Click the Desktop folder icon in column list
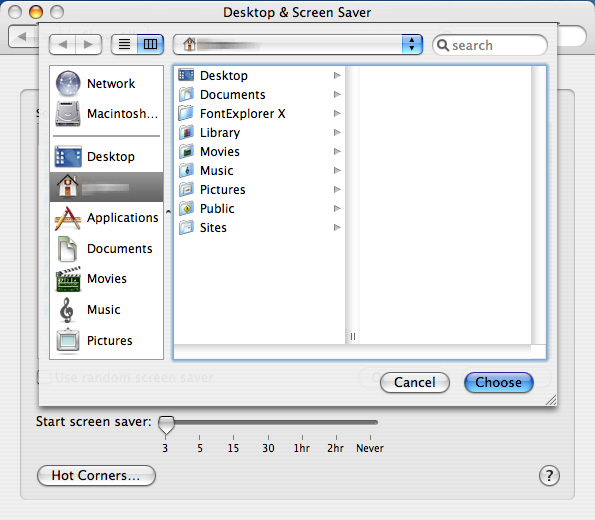 pos(186,75)
